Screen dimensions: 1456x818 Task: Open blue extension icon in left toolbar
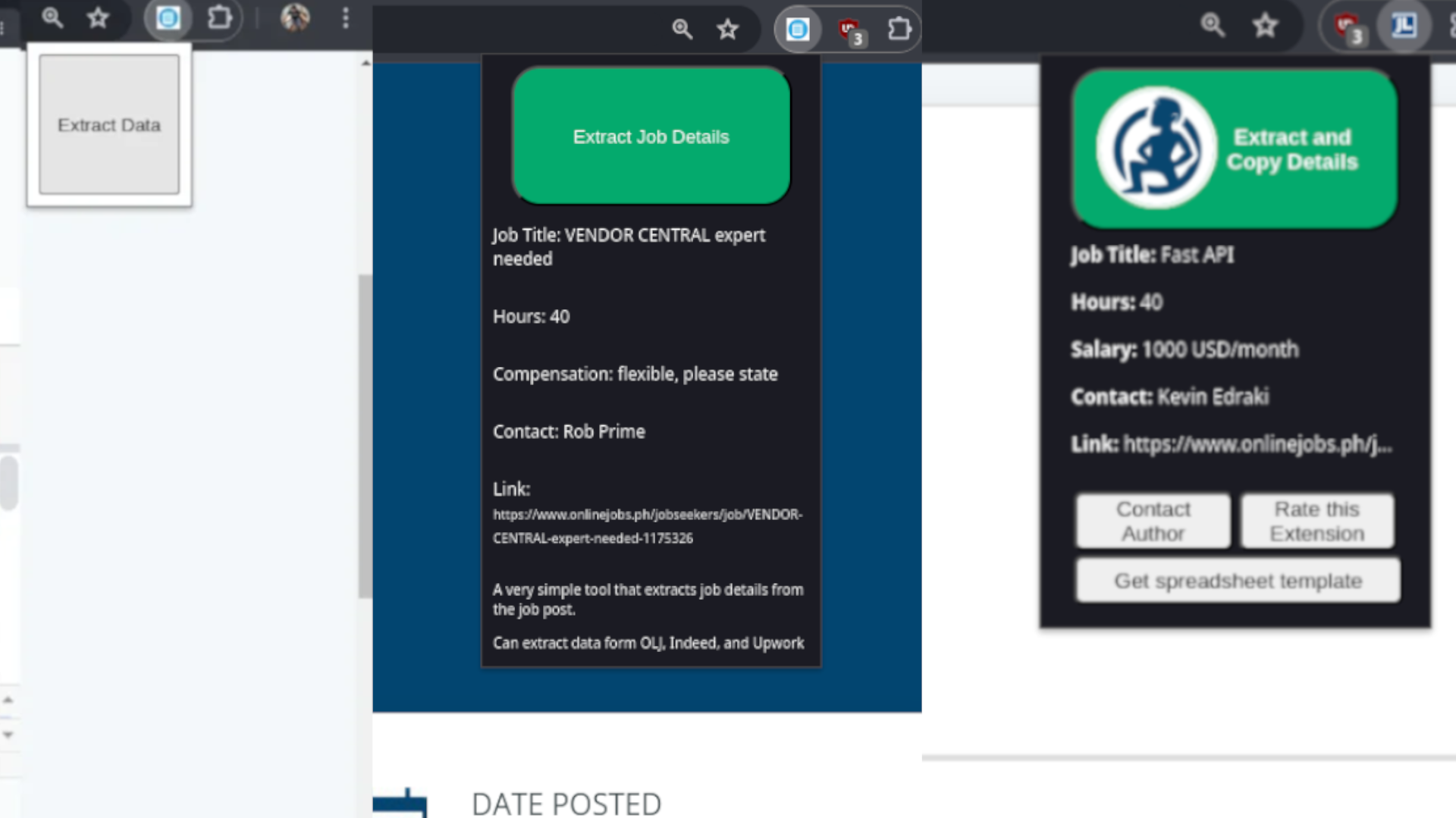click(x=168, y=17)
